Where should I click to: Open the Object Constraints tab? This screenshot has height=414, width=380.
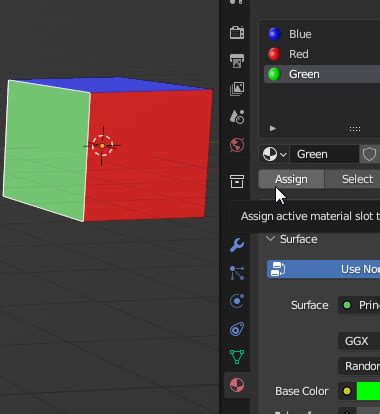(237, 329)
